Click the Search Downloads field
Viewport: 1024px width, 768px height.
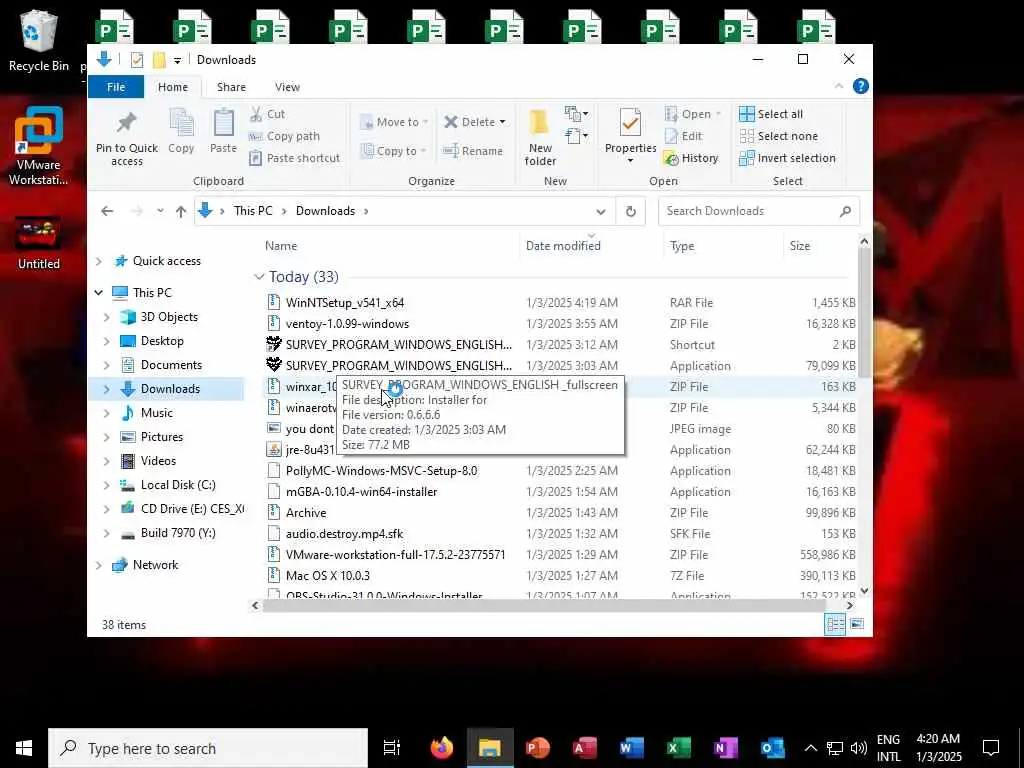(x=758, y=211)
